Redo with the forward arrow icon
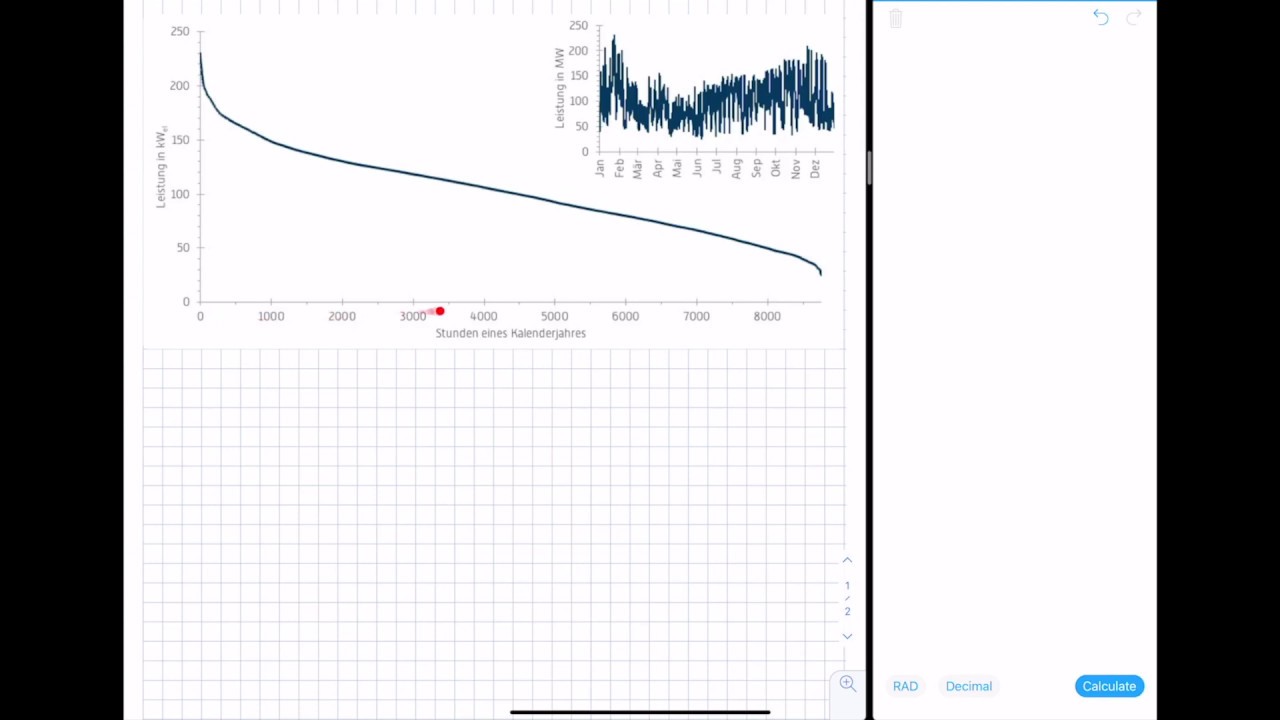The image size is (1280, 720). pyautogui.click(x=1134, y=17)
